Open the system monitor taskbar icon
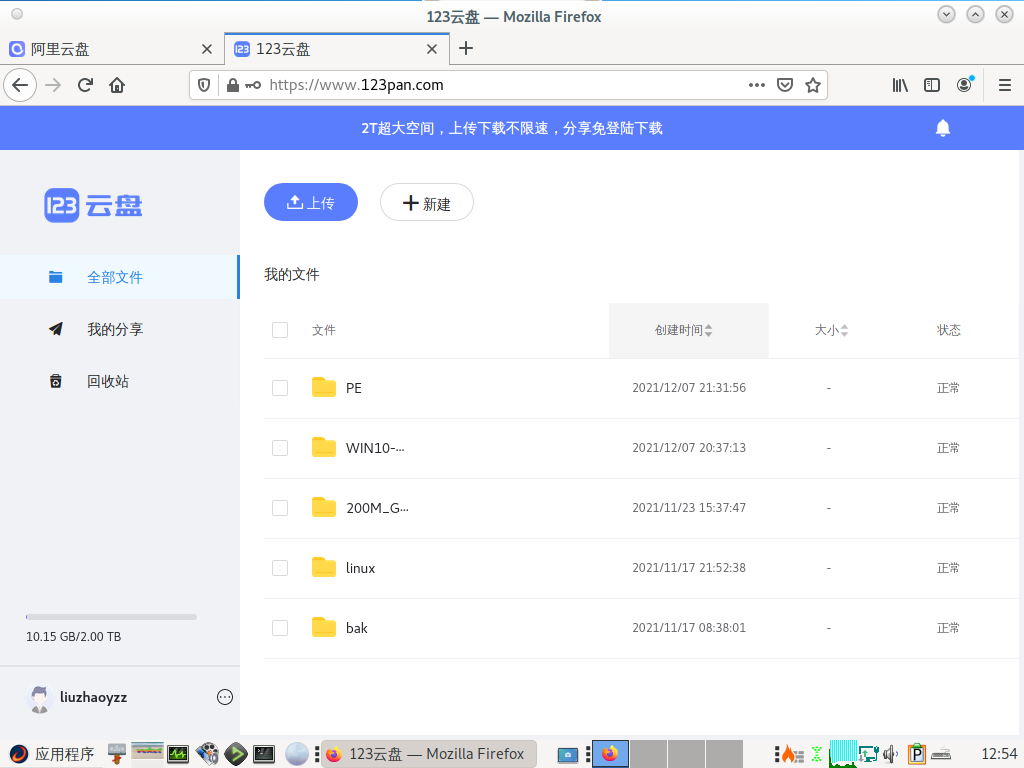 pyautogui.click(x=178, y=754)
